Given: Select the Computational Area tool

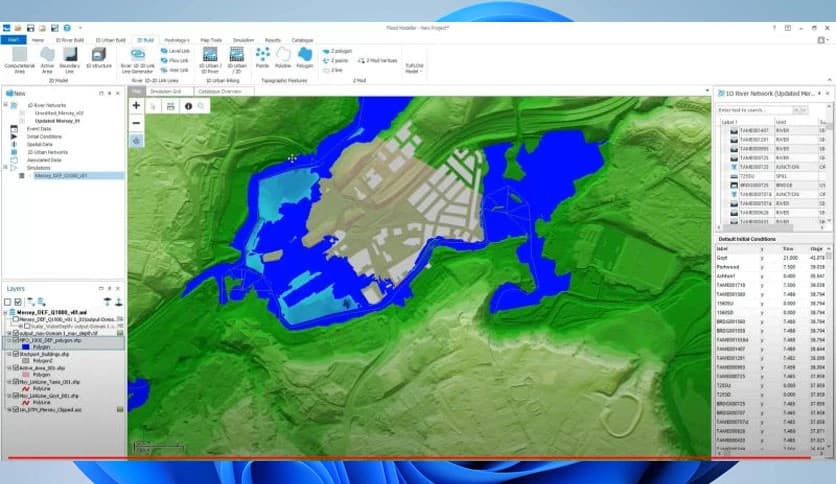Looking at the screenshot, I should pyautogui.click(x=20, y=60).
